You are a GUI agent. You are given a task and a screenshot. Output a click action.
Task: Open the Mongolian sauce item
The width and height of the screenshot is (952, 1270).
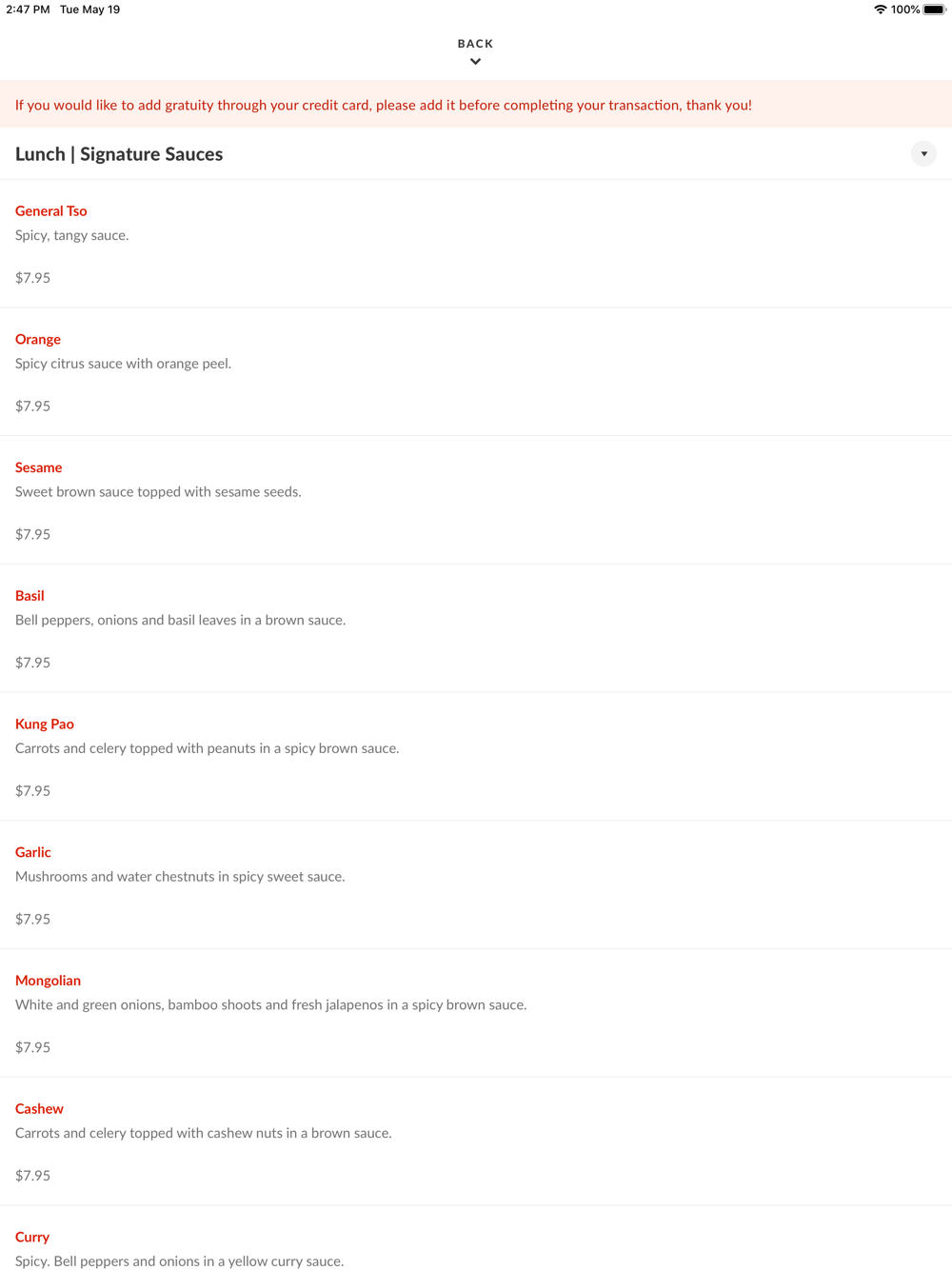coord(476,1014)
